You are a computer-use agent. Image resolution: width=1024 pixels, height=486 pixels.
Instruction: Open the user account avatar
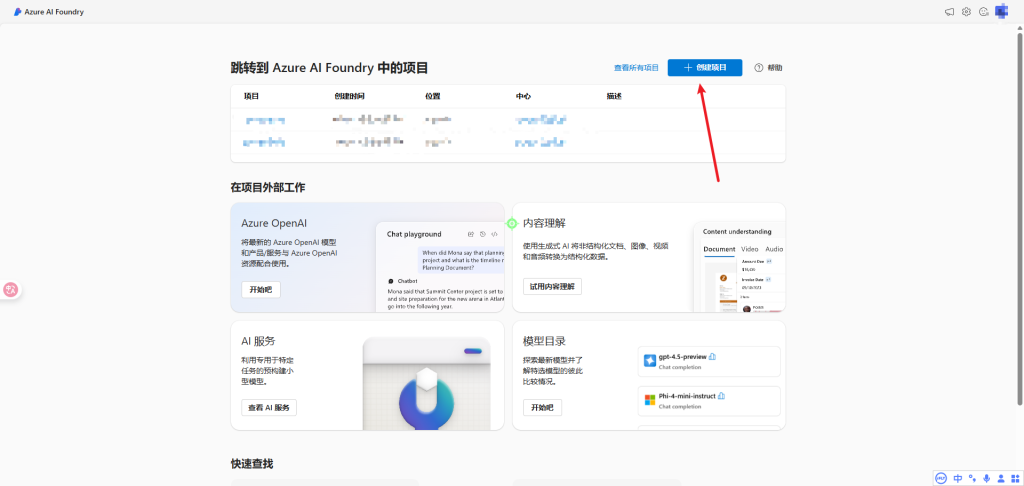(x=1002, y=11)
